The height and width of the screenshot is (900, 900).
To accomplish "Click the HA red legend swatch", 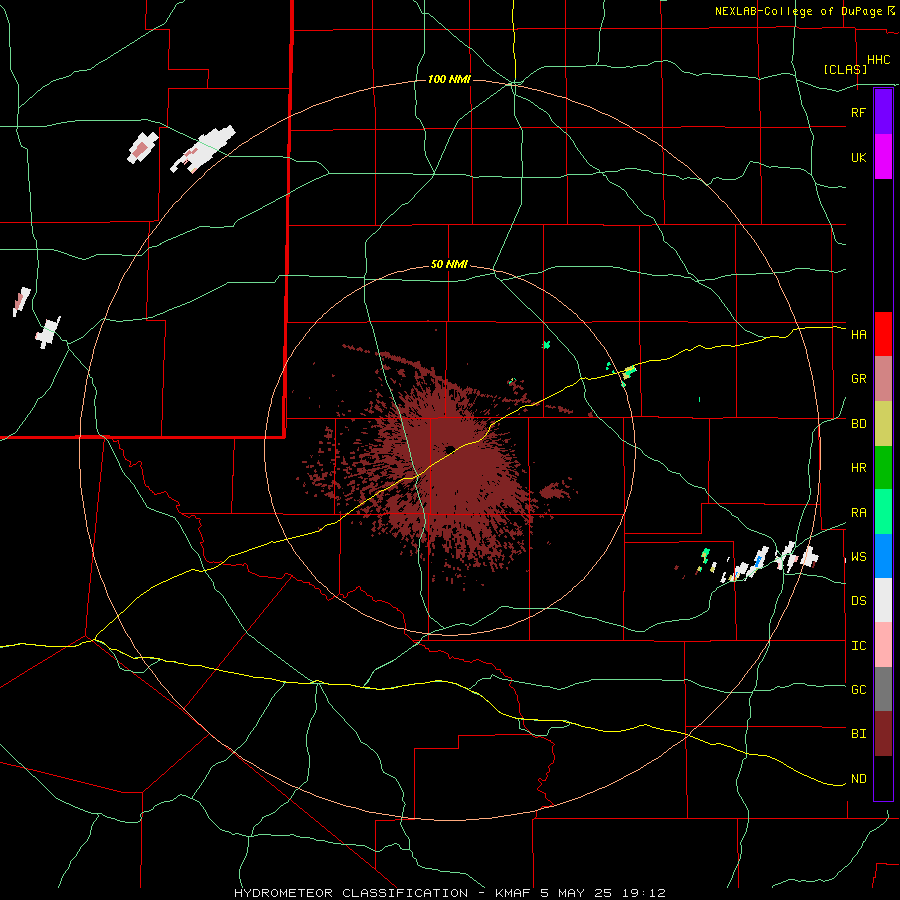I will point(883,333).
